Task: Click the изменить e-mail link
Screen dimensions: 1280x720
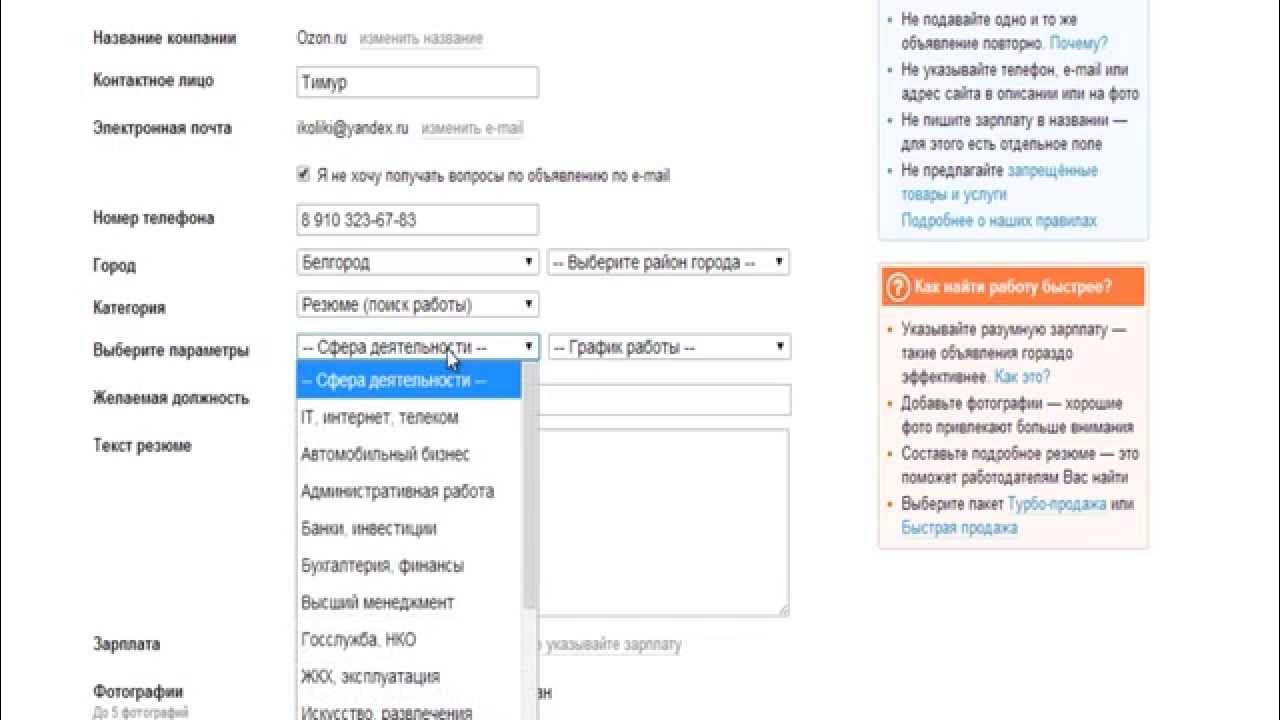Action: point(472,128)
